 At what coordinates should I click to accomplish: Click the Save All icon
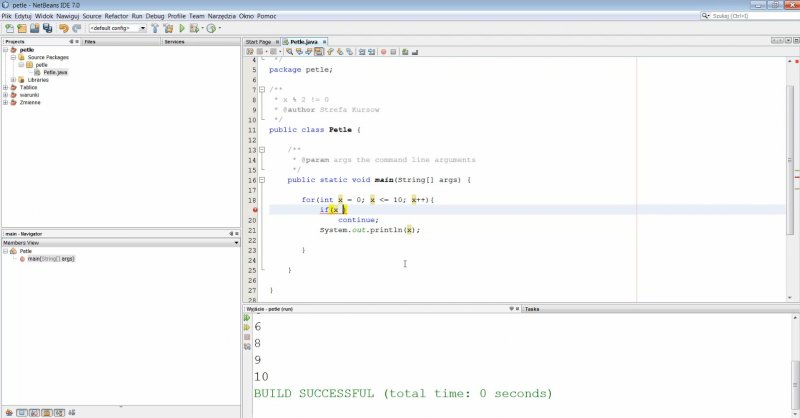point(45,28)
